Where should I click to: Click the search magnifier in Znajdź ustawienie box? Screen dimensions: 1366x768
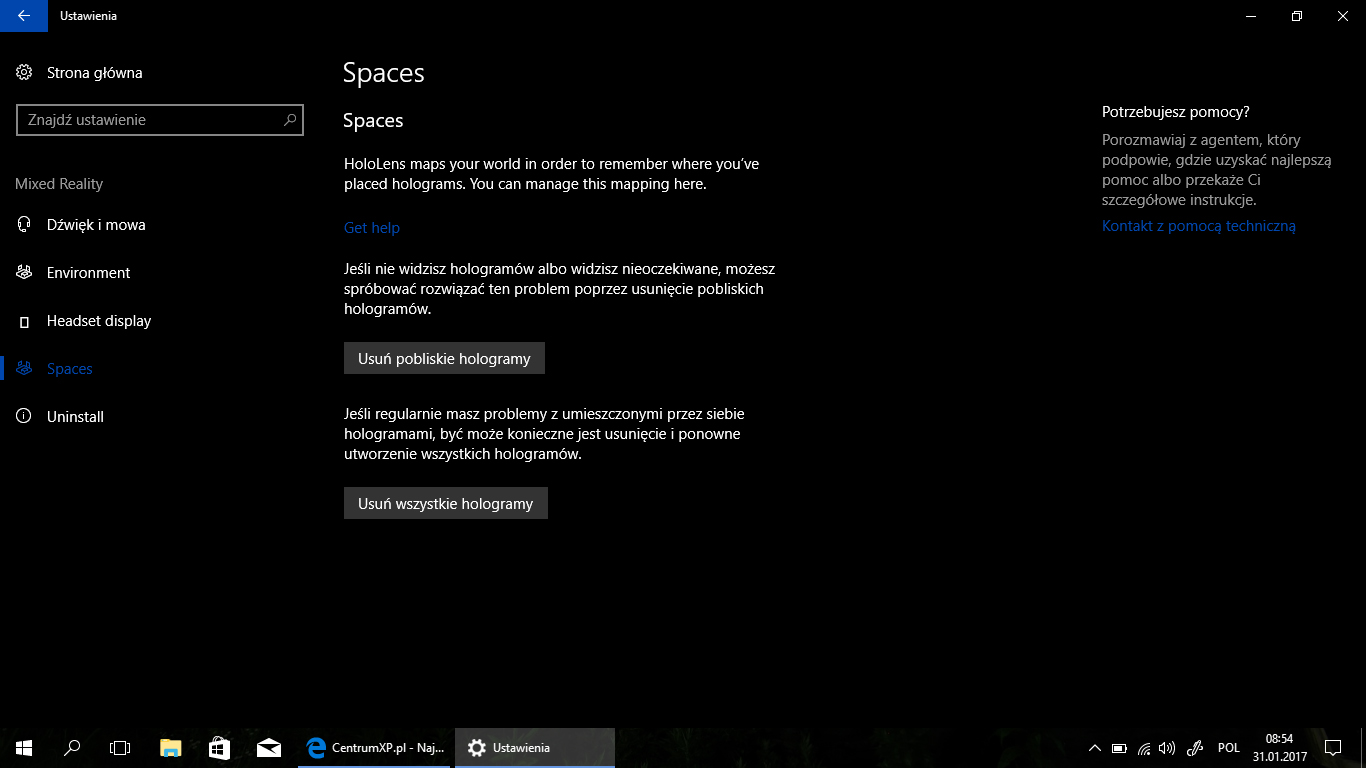(290, 120)
